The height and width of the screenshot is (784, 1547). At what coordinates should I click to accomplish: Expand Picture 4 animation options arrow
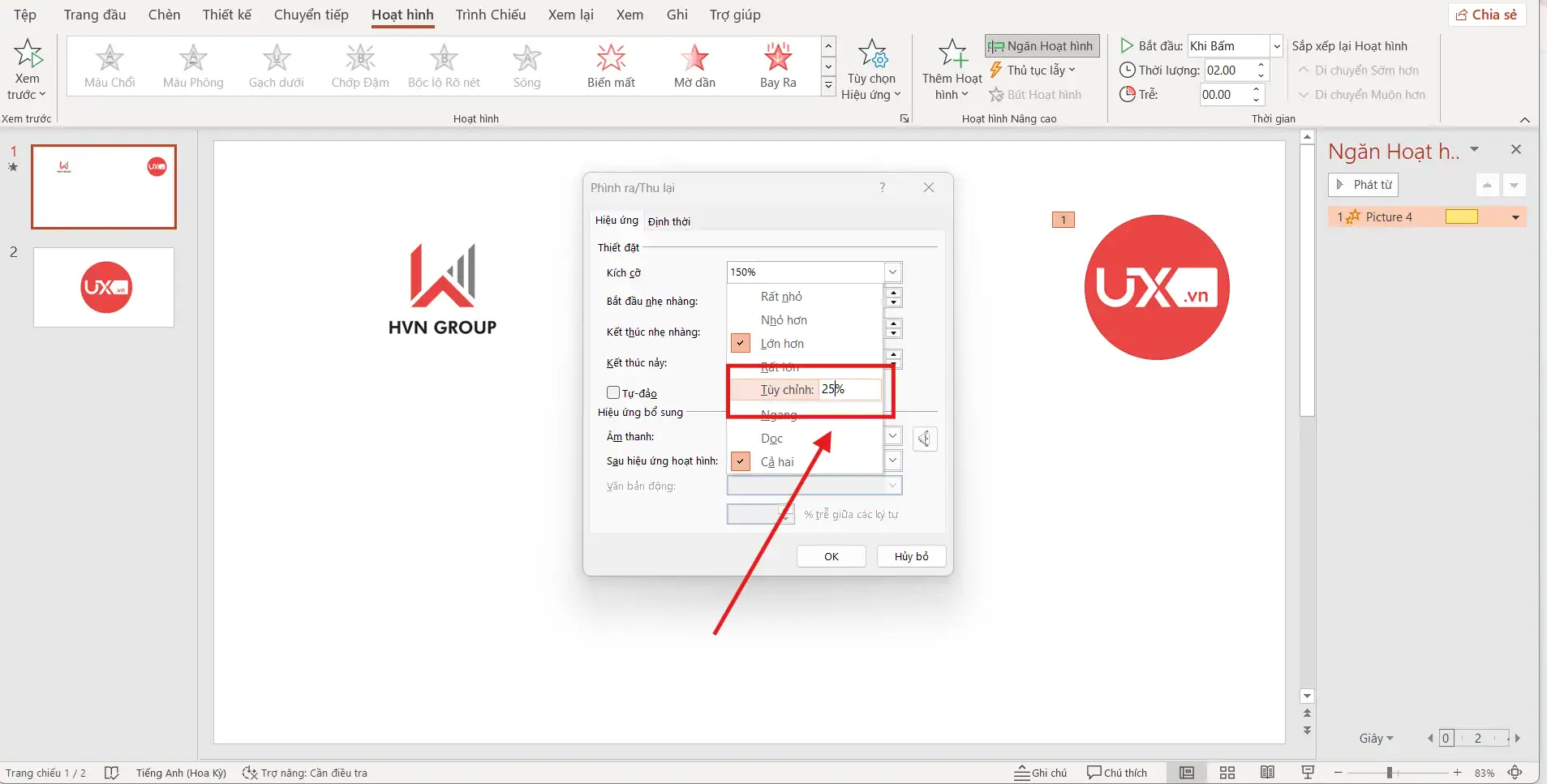click(1515, 217)
